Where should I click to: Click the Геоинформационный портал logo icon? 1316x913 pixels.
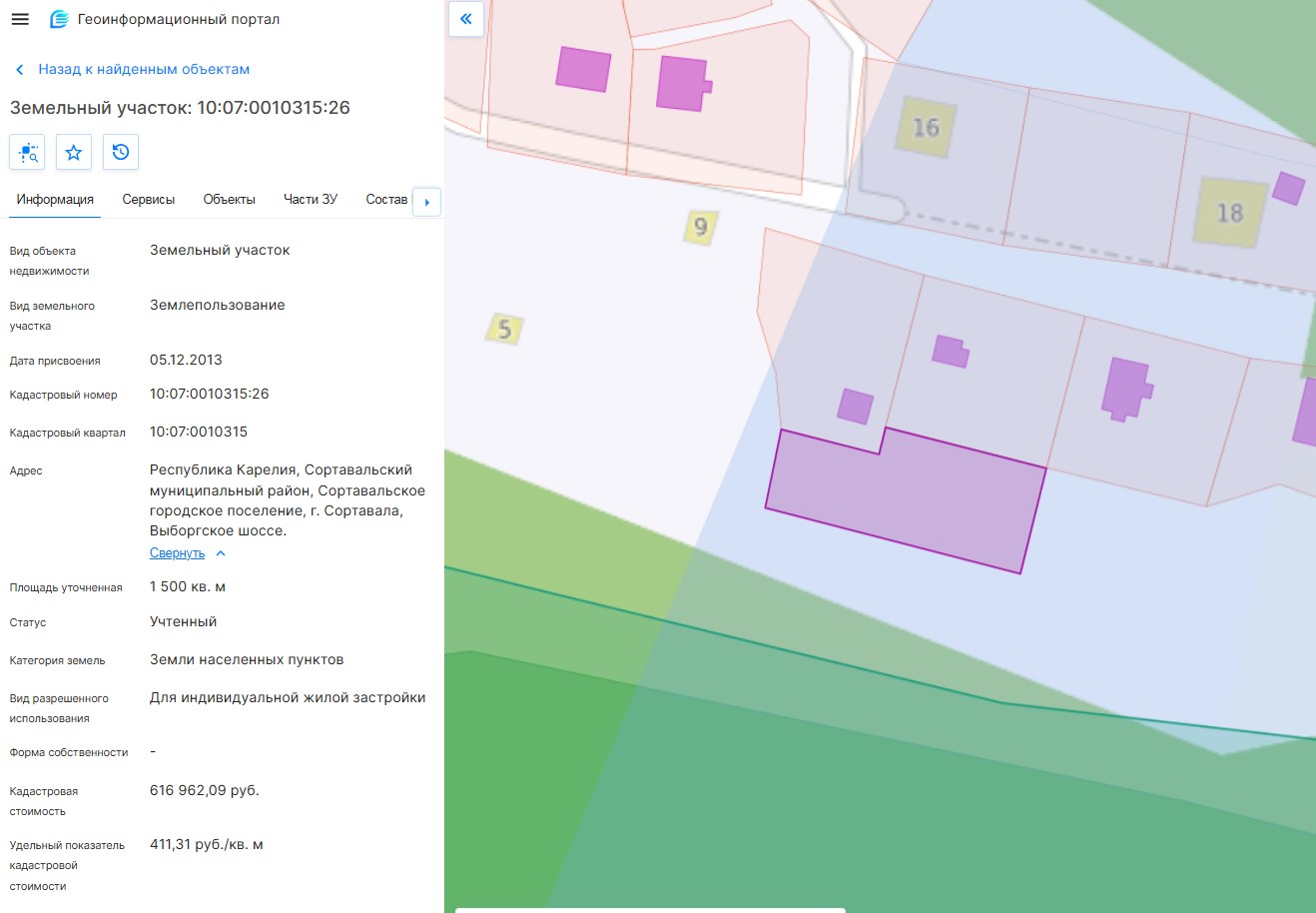59,19
